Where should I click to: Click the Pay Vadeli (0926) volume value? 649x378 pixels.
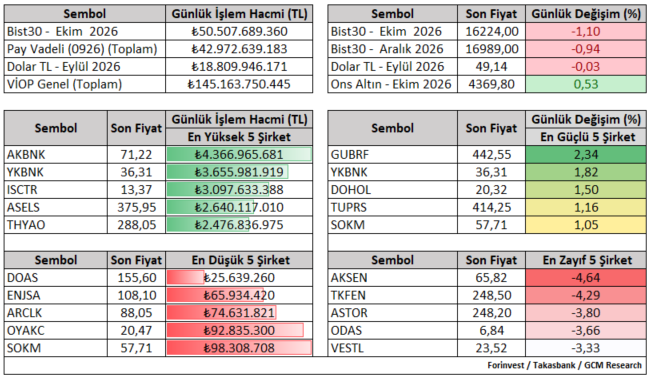tap(239, 49)
